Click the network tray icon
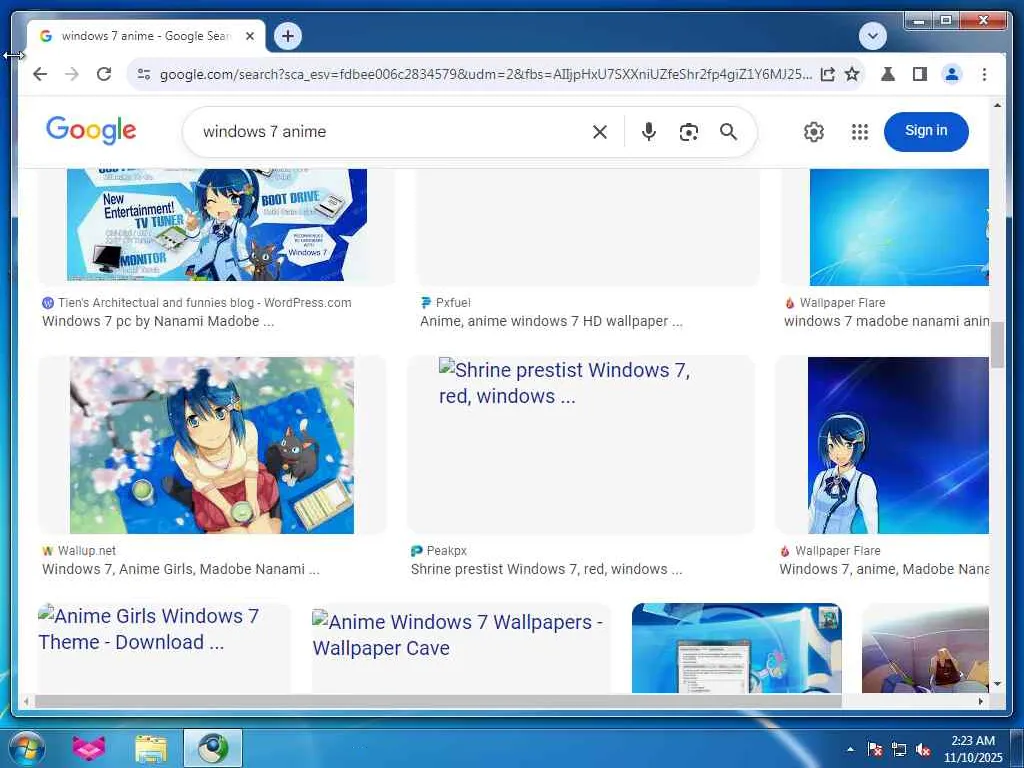This screenshot has height=768, width=1024. (899, 749)
